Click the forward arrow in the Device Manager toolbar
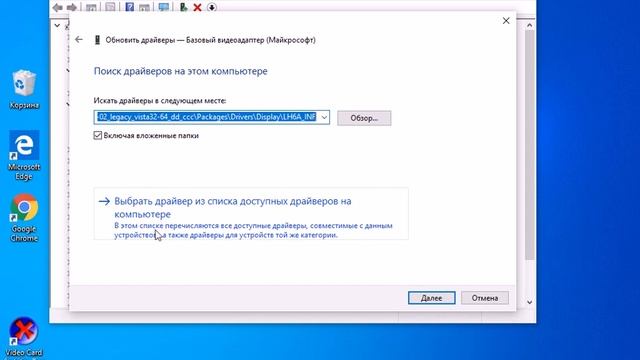 72,7
